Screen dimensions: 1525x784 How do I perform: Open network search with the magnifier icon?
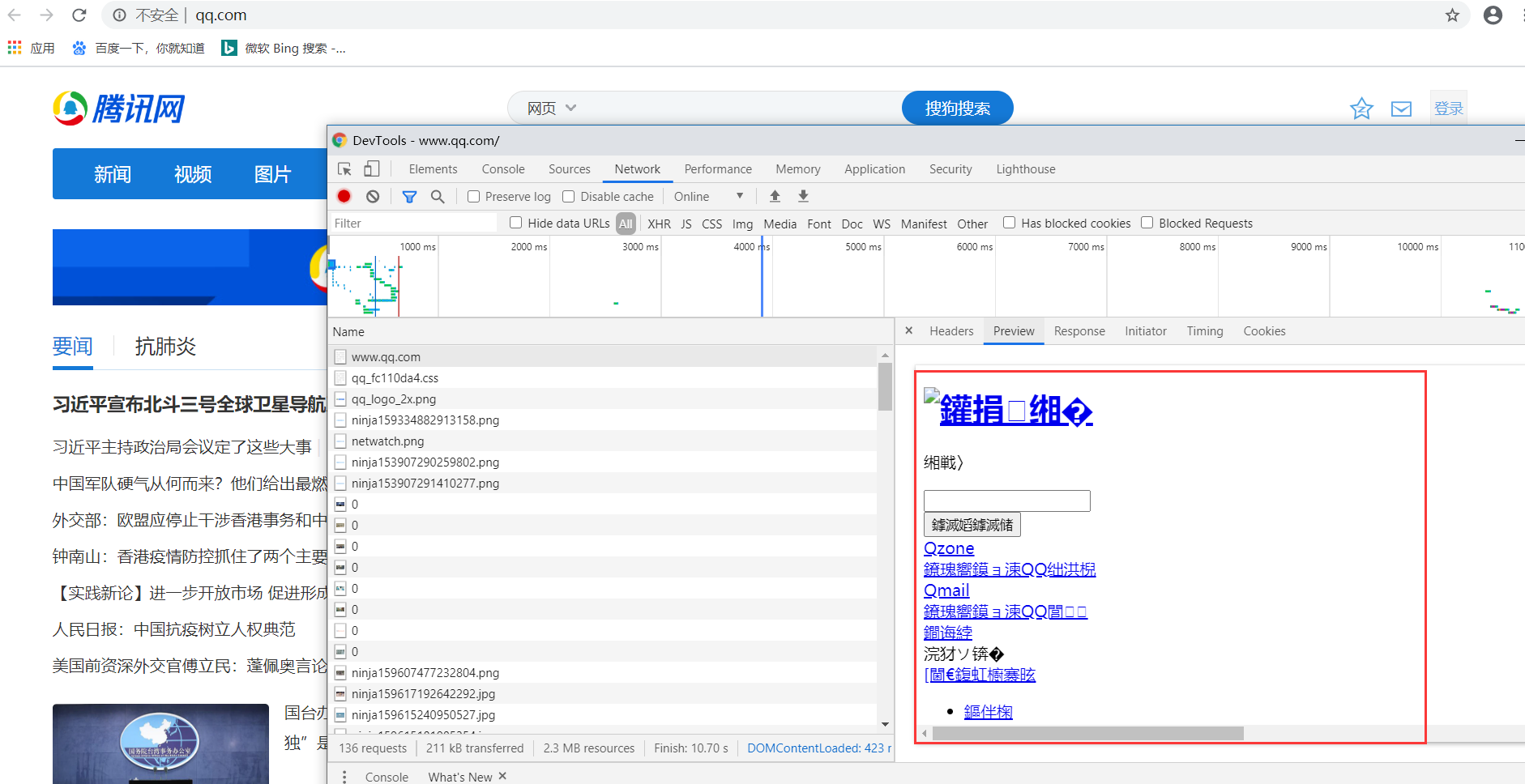[x=438, y=196]
